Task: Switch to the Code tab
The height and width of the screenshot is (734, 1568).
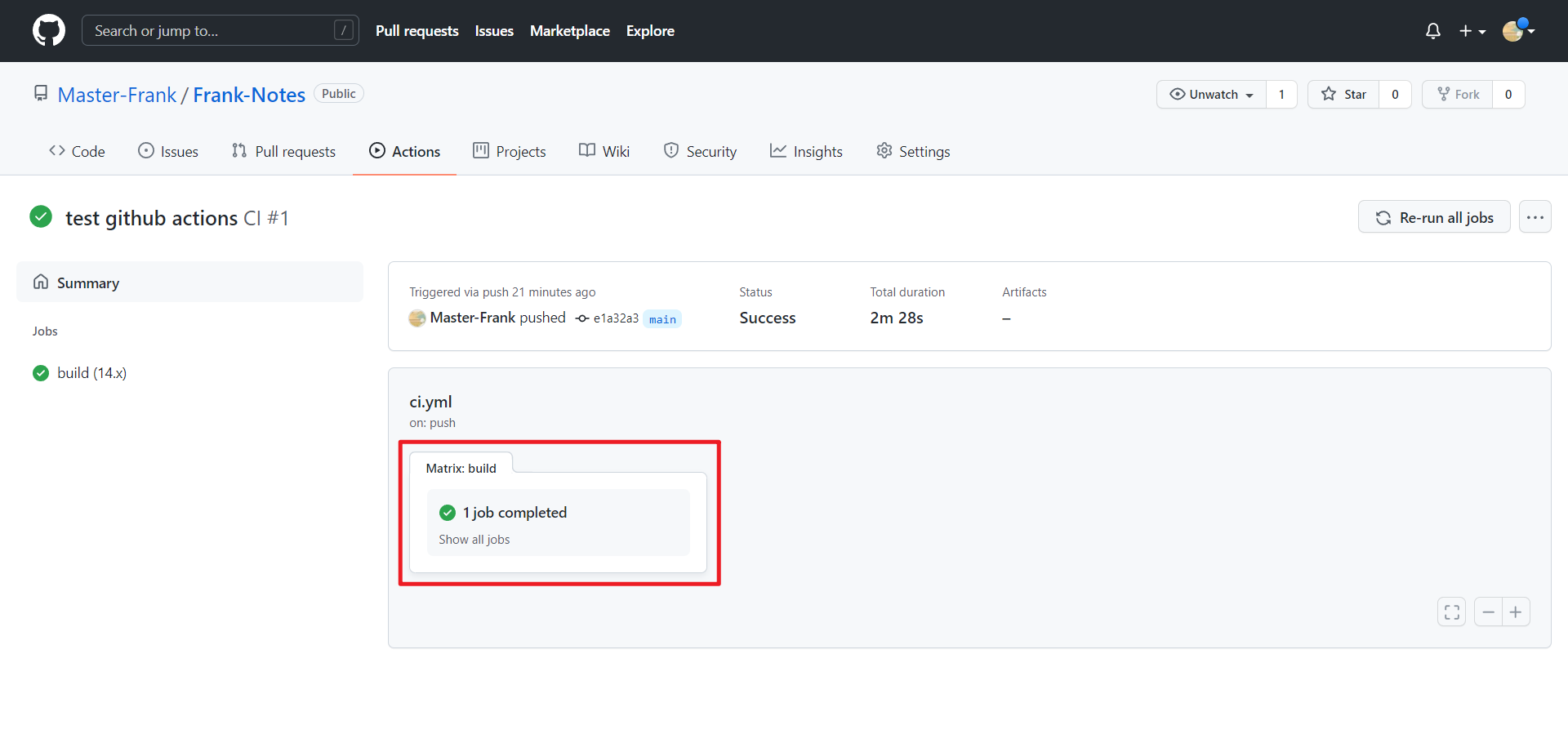Action: 77,151
